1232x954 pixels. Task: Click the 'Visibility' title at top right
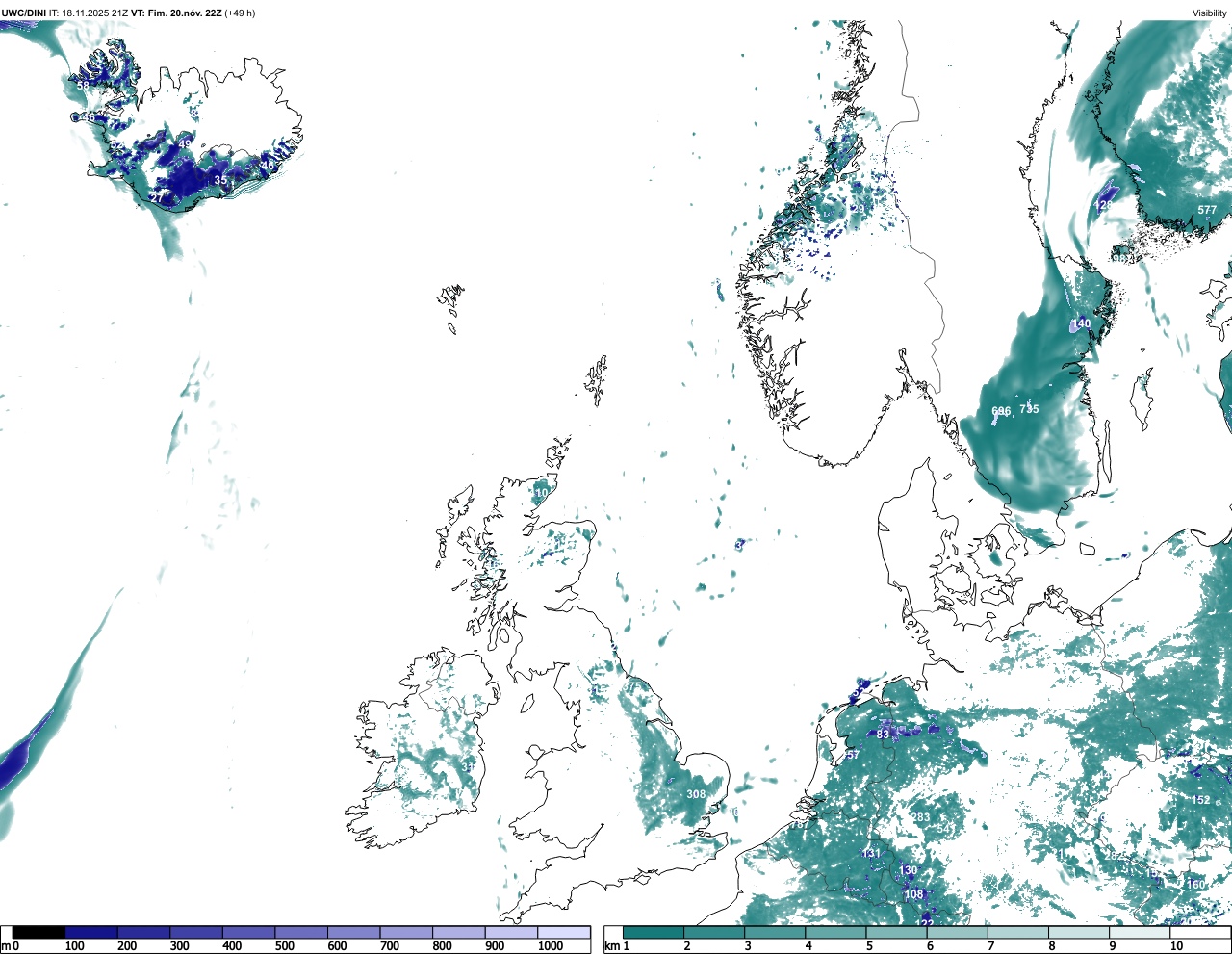pos(1209,13)
